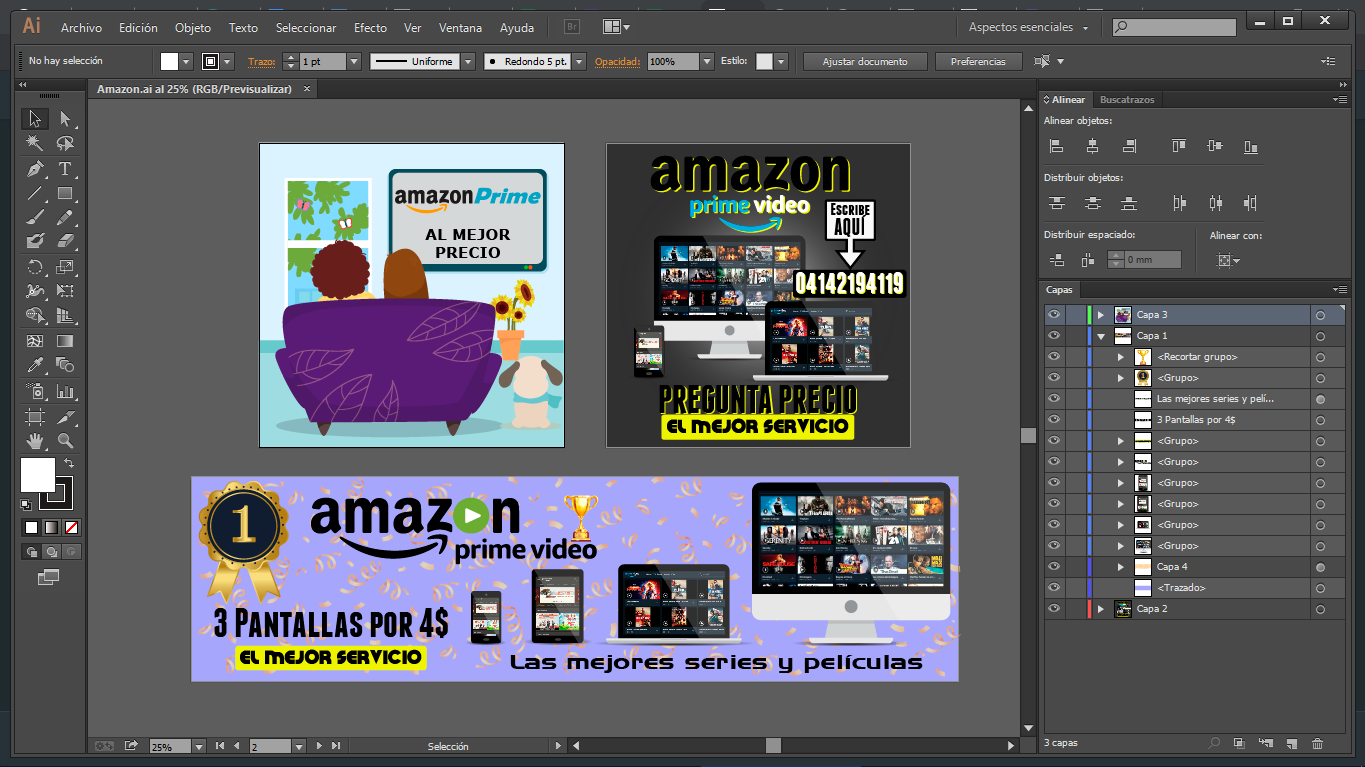Create new layer icon in Capas panel
Viewport: 1365px width, 767px height.
pos(1291,743)
